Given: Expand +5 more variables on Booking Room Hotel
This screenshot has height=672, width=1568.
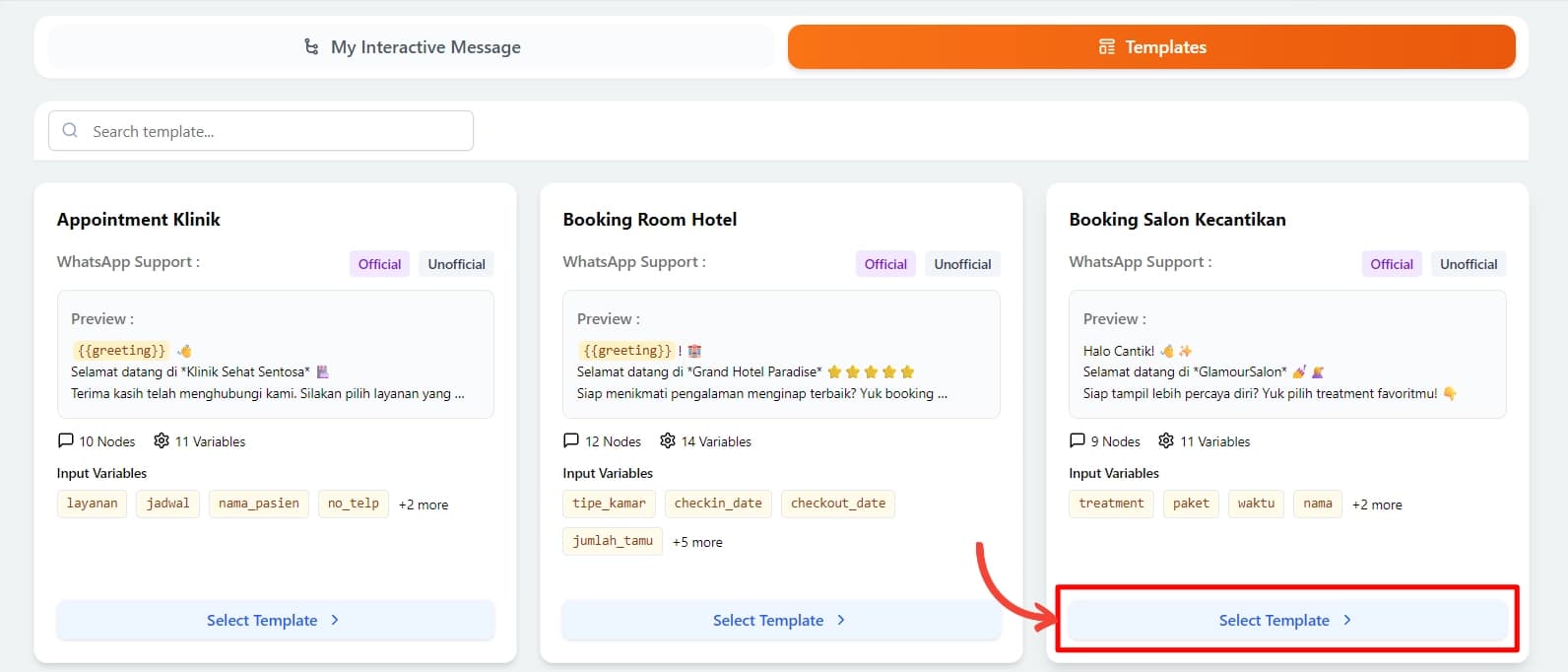Looking at the screenshot, I should point(697,542).
